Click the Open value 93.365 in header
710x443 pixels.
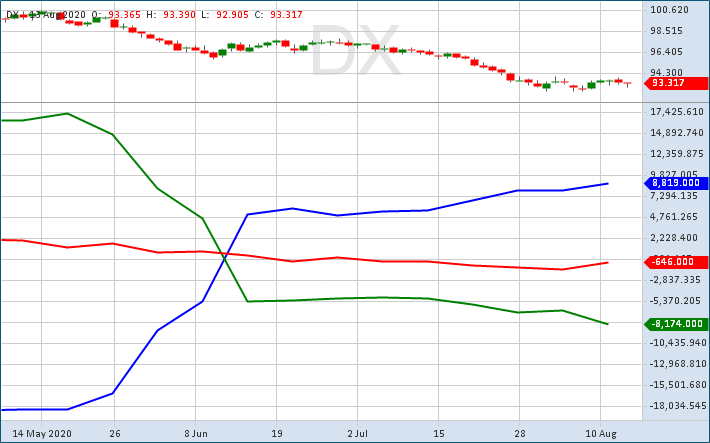tap(125, 15)
